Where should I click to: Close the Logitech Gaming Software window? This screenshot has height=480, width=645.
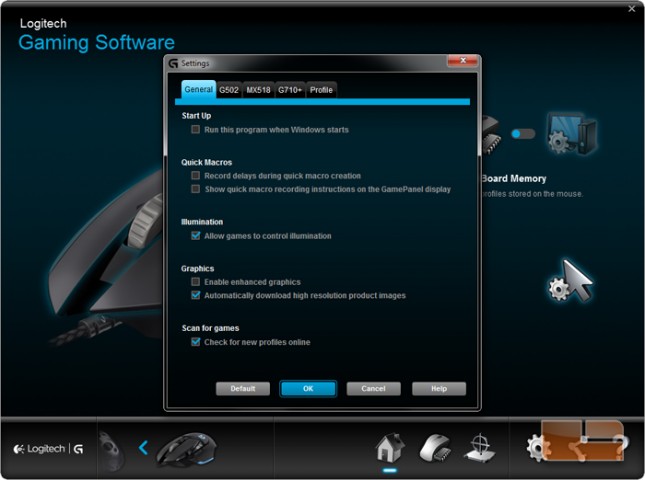(x=632, y=9)
